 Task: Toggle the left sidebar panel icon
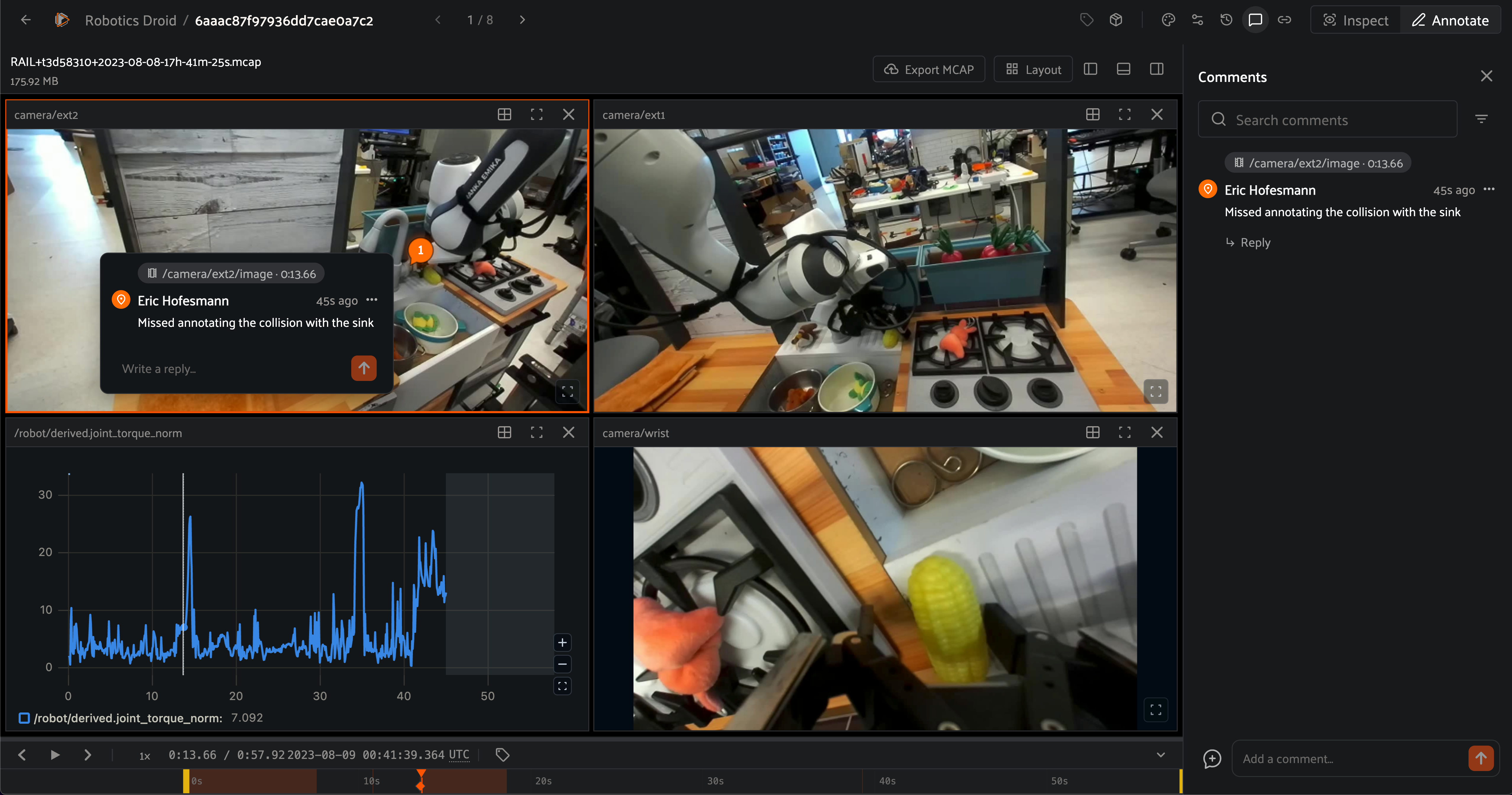pyautogui.click(x=1091, y=69)
